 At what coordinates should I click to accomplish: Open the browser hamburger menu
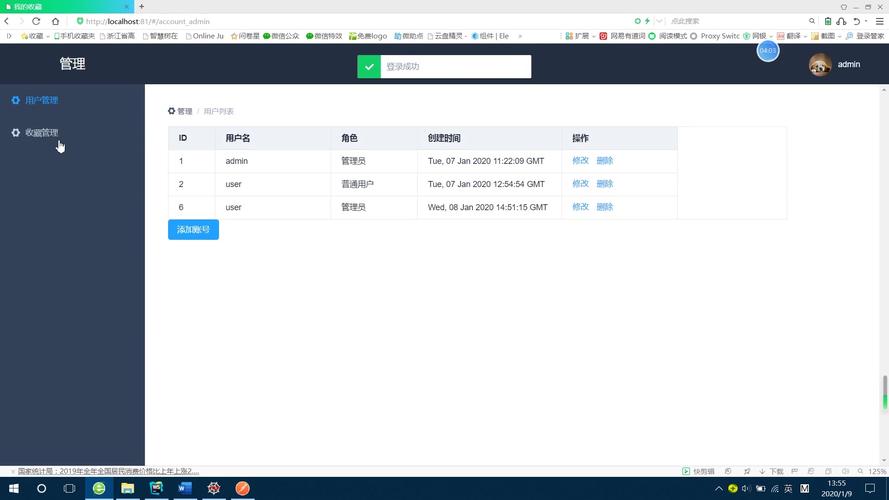(879, 21)
